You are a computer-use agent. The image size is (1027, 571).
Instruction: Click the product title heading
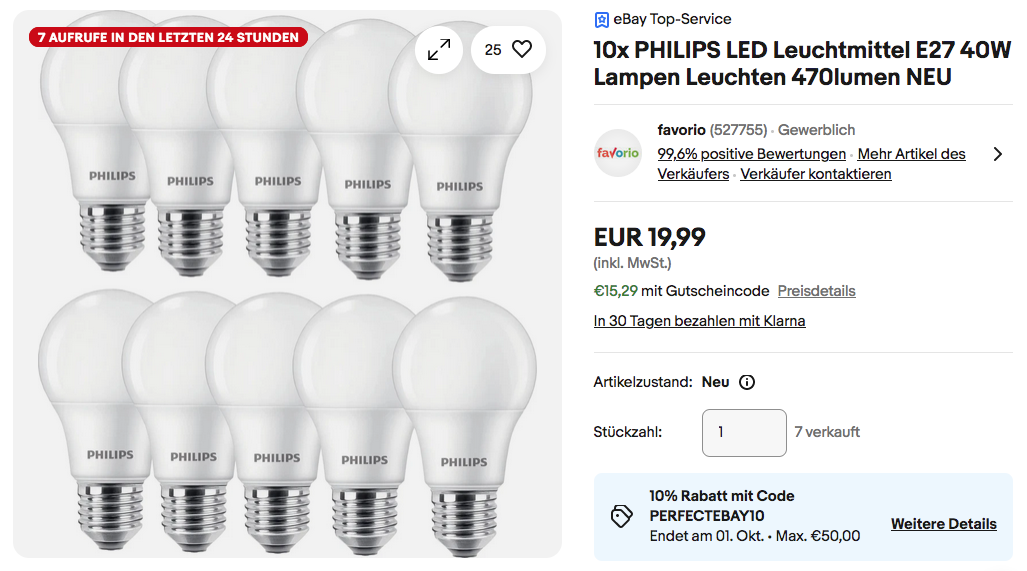[x=802, y=63]
